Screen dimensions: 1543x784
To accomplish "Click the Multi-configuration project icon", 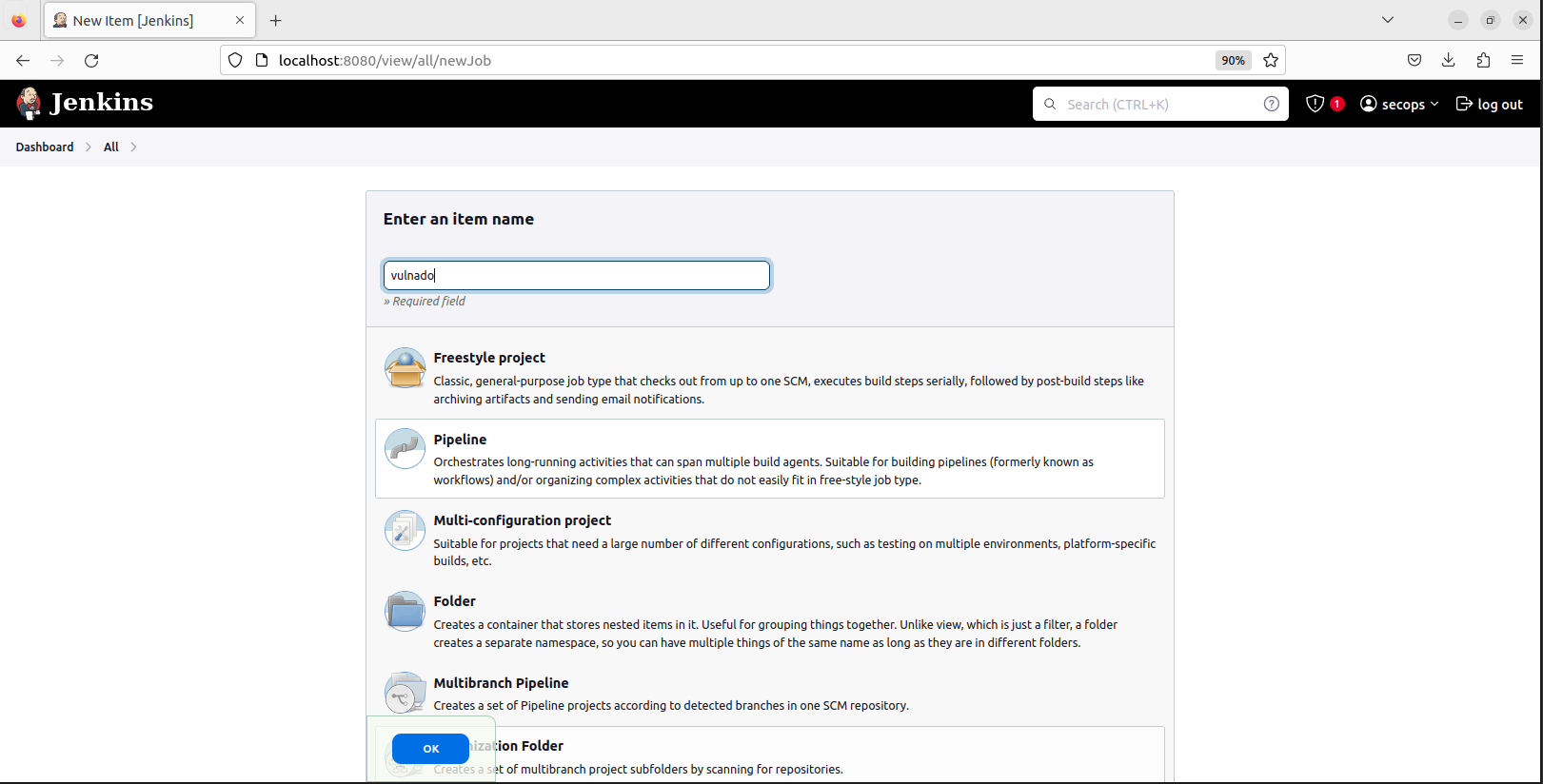I will 405,530.
